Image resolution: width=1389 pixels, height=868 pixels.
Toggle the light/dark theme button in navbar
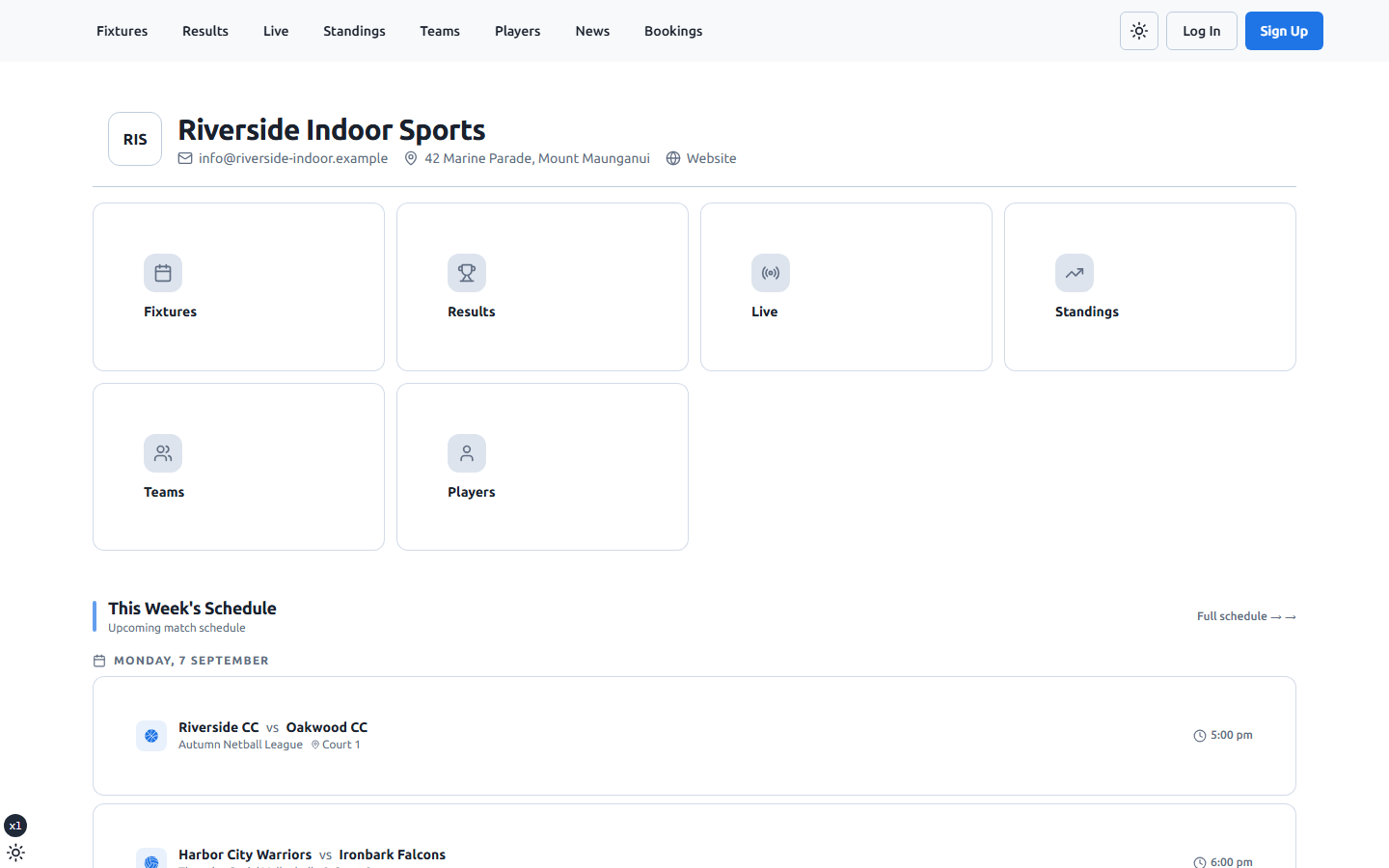(x=1139, y=31)
